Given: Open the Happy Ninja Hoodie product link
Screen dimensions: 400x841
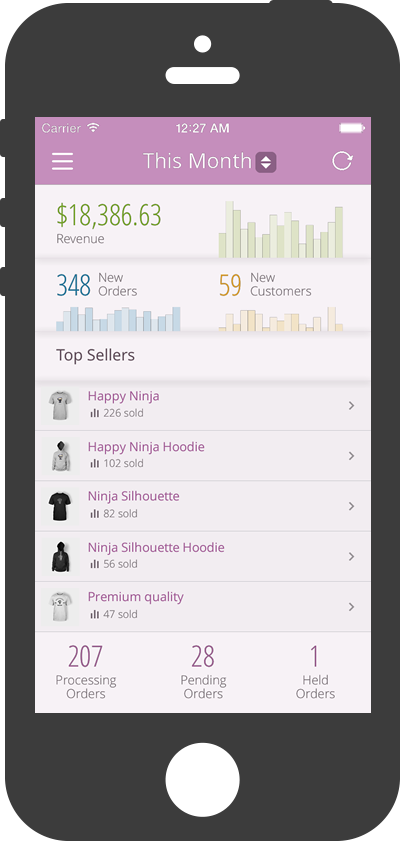Looking at the screenshot, I should (146, 447).
